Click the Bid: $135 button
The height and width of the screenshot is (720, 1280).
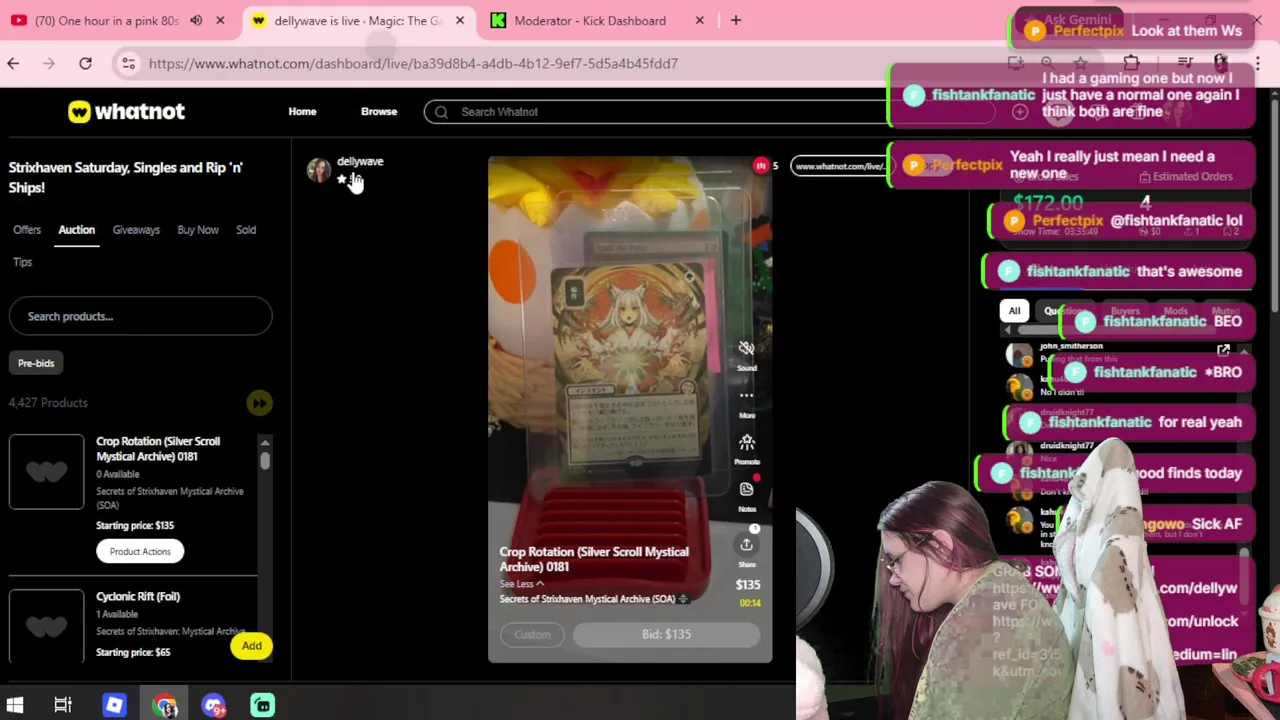pos(666,634)
